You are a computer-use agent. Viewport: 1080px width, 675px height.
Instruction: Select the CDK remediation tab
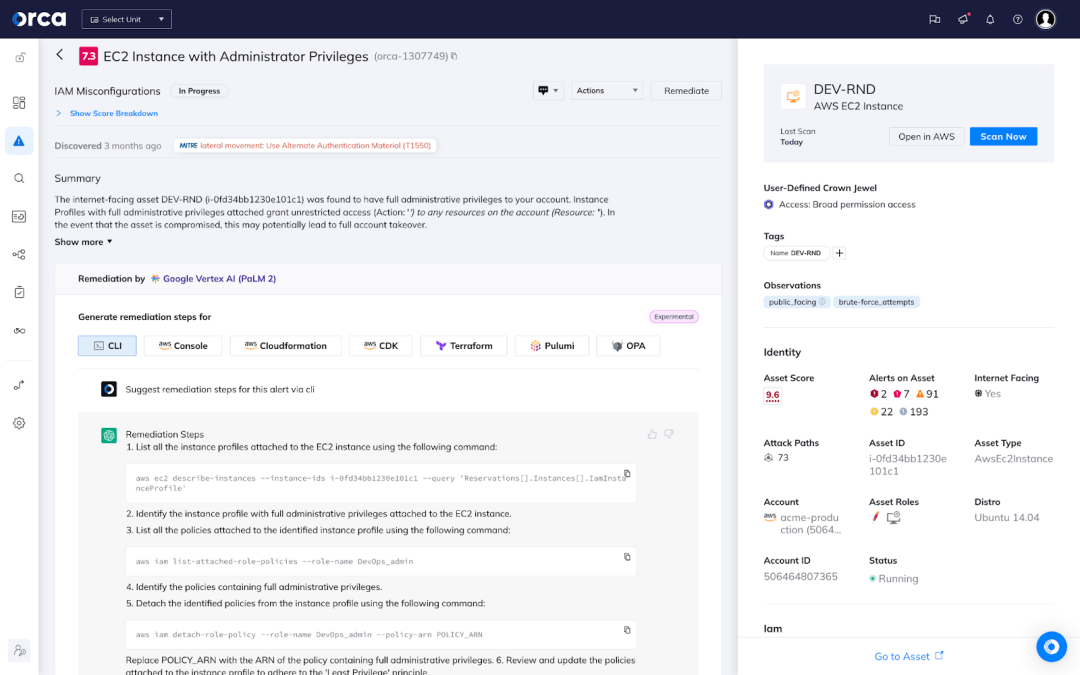point(381,346)
